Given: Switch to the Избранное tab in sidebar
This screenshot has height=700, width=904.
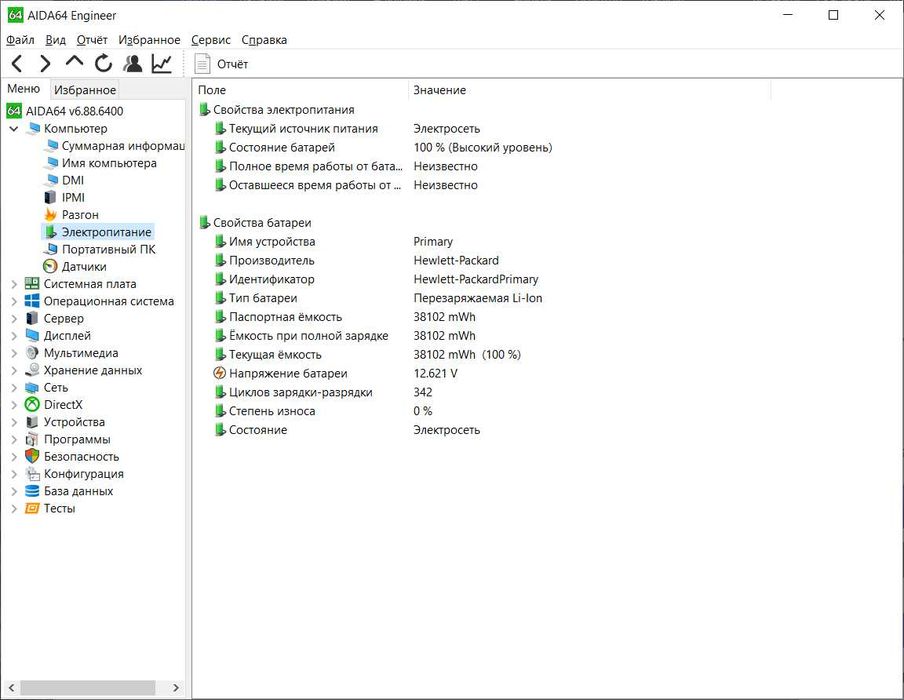Looking at the screenshot, I should point(85,89).
